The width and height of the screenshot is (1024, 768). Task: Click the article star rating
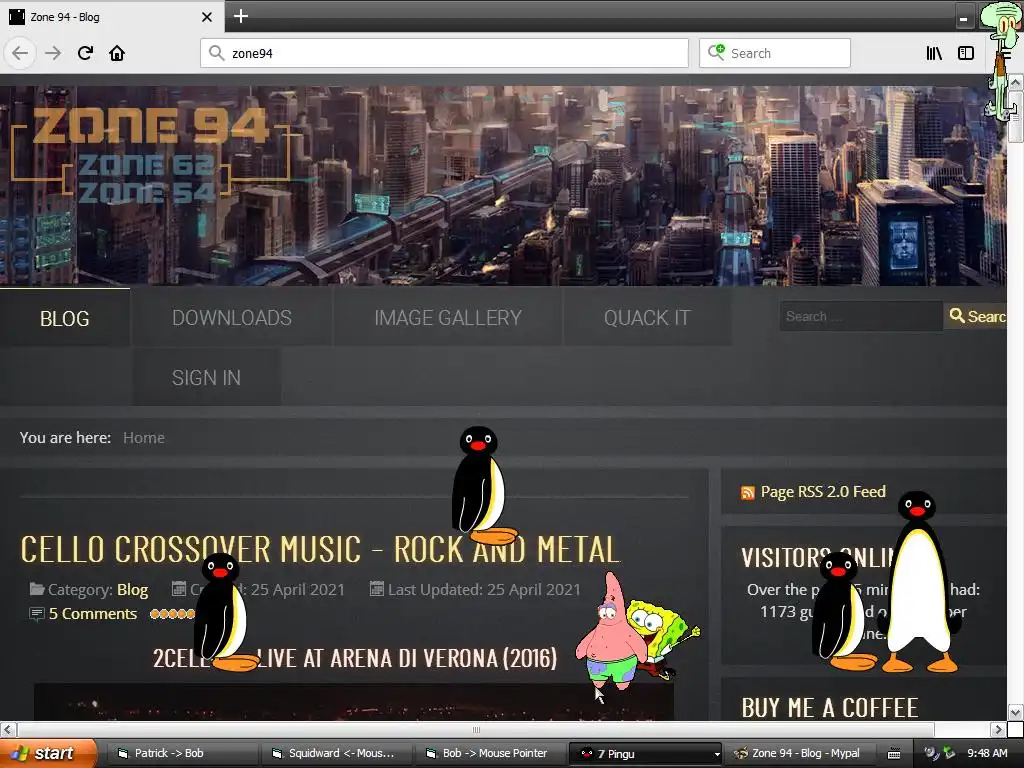172,614
